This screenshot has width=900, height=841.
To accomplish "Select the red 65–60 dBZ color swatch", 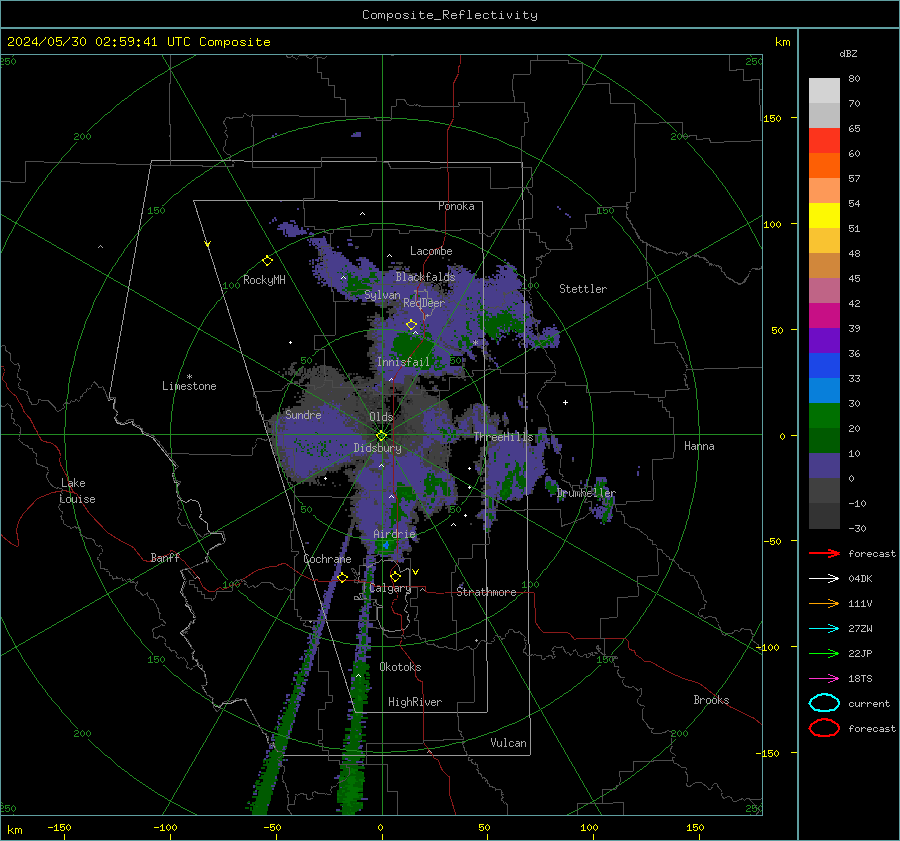I will click(x=824, y=141).
